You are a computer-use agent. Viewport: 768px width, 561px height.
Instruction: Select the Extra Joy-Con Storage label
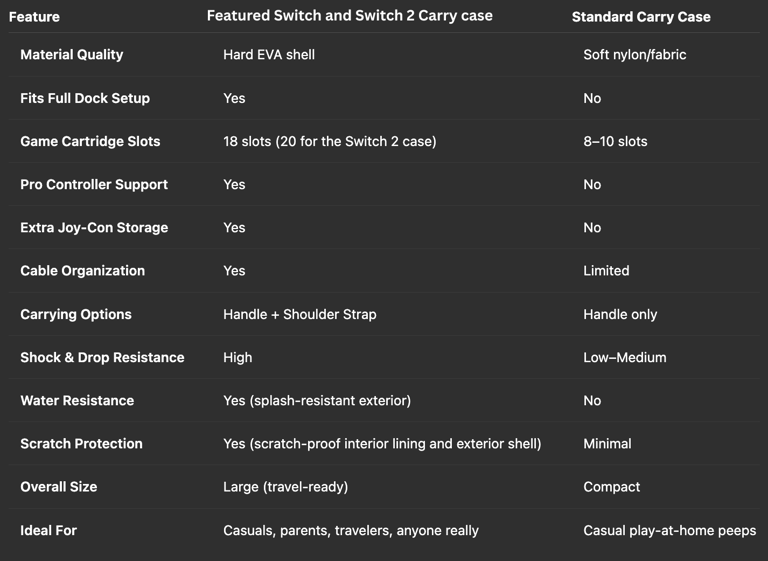pyautogui.click(x=94, y=228)
